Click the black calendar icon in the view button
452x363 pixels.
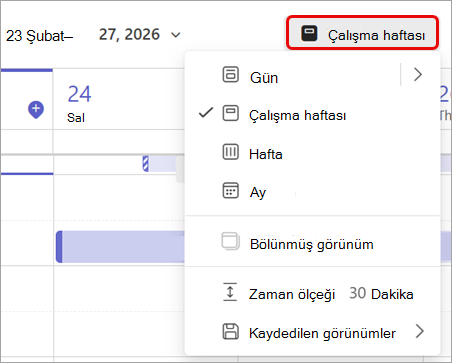[309, 33]
